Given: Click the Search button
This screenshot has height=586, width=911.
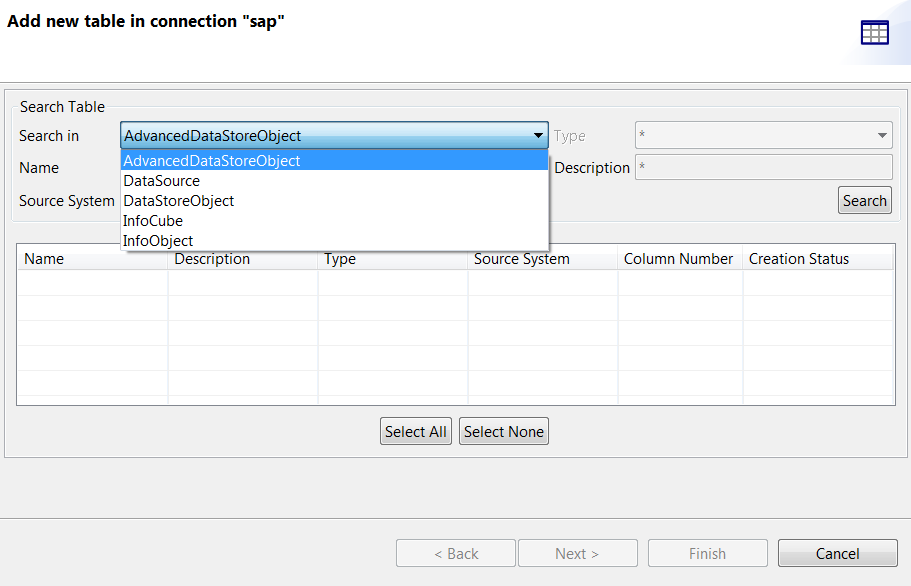Looking at the screenshot, I should [x=864, y=200].
